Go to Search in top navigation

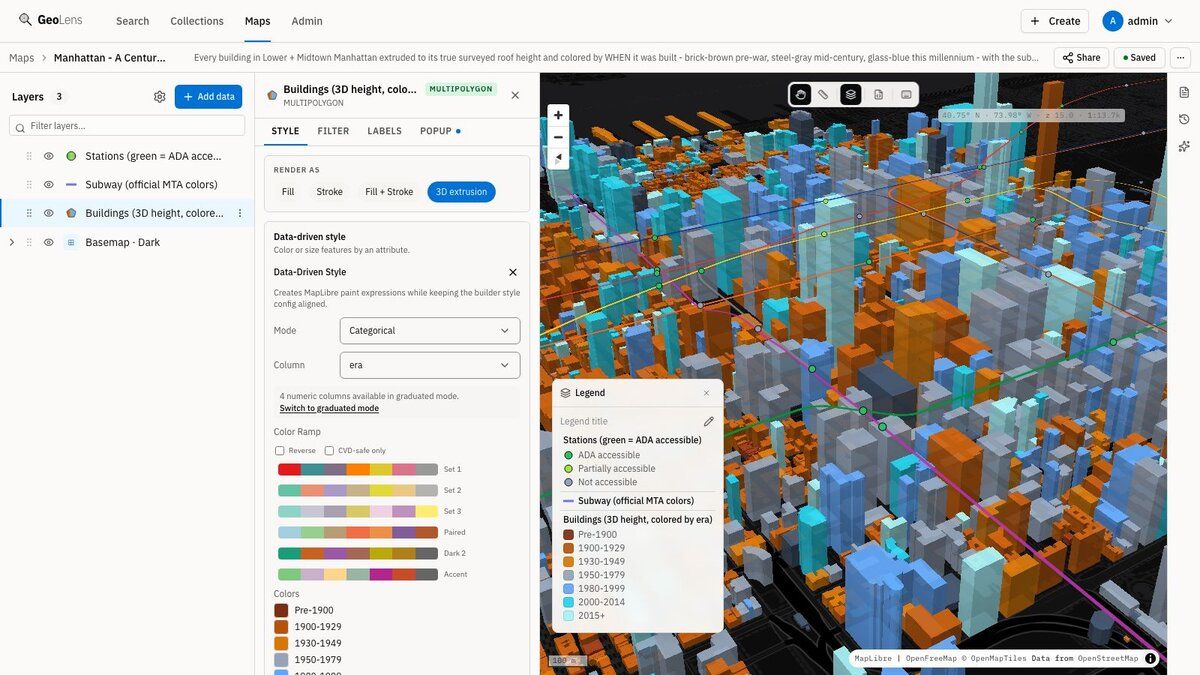tap(132, 21)
